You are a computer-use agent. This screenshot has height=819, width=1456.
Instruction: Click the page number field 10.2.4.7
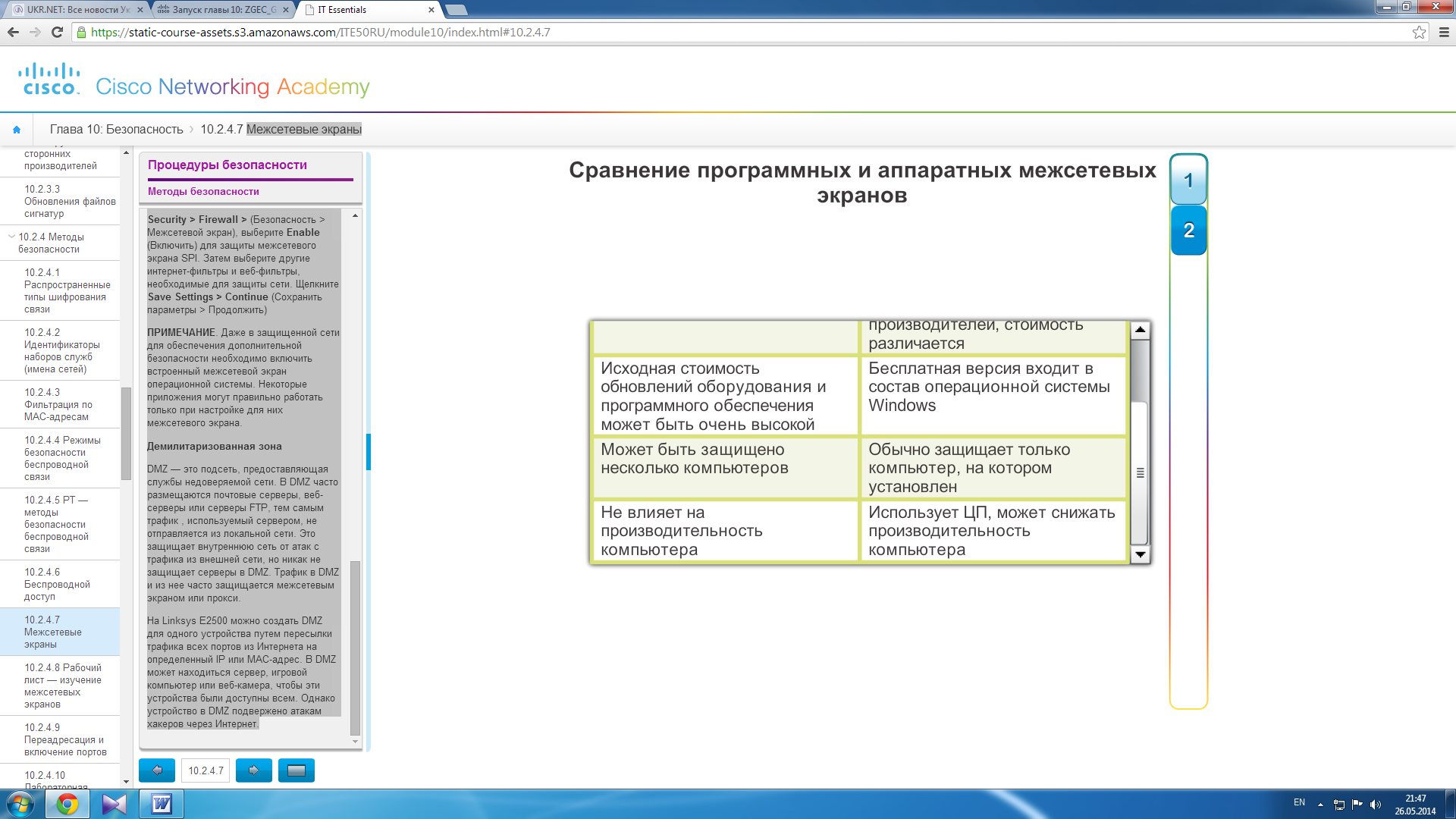click(x=206, y=770)
